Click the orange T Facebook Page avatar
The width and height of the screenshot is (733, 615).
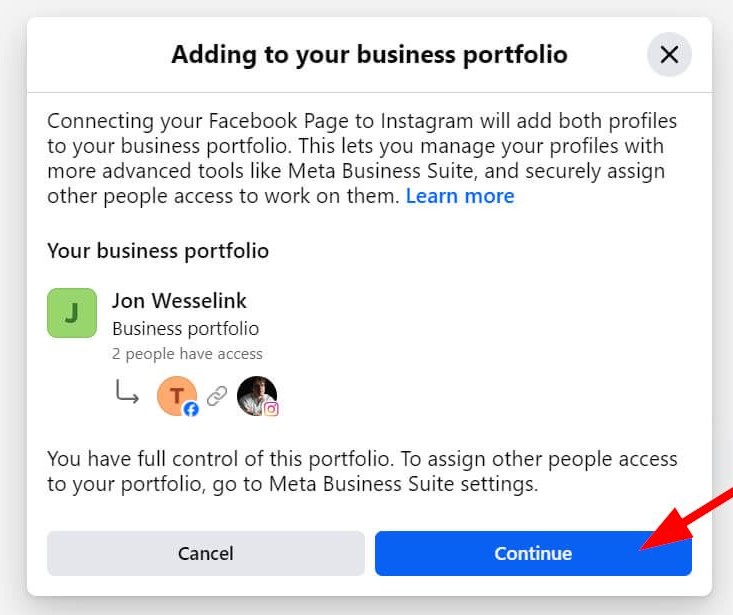click(176, 396)
